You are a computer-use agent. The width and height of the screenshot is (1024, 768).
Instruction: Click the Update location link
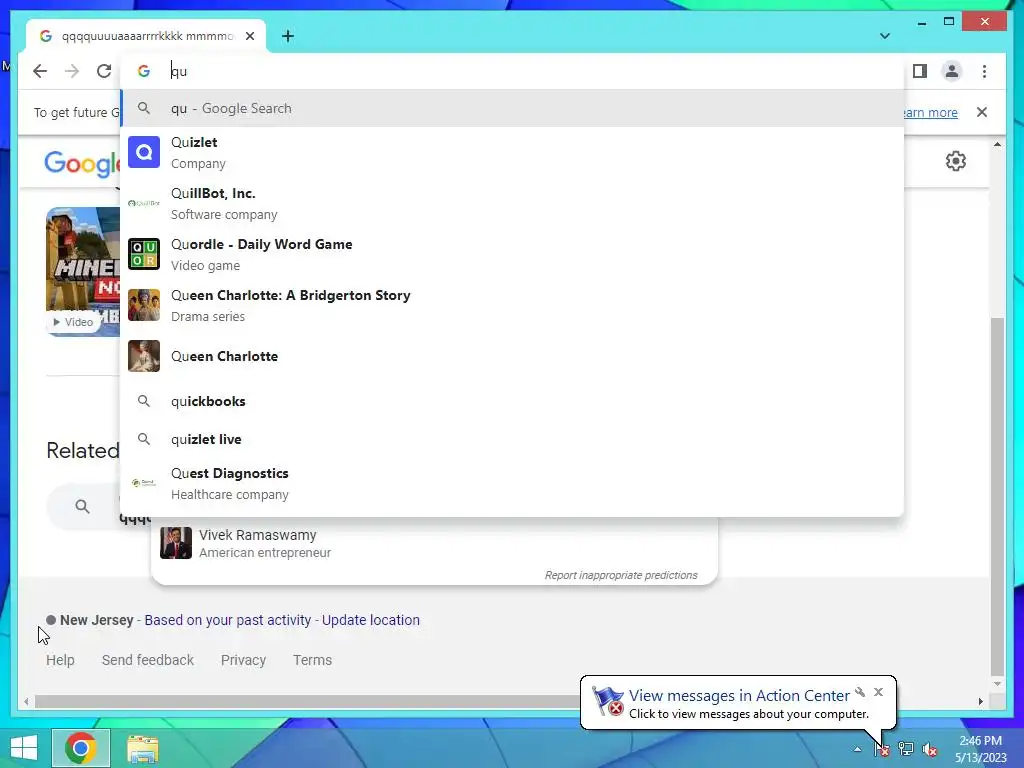(370, 620)
